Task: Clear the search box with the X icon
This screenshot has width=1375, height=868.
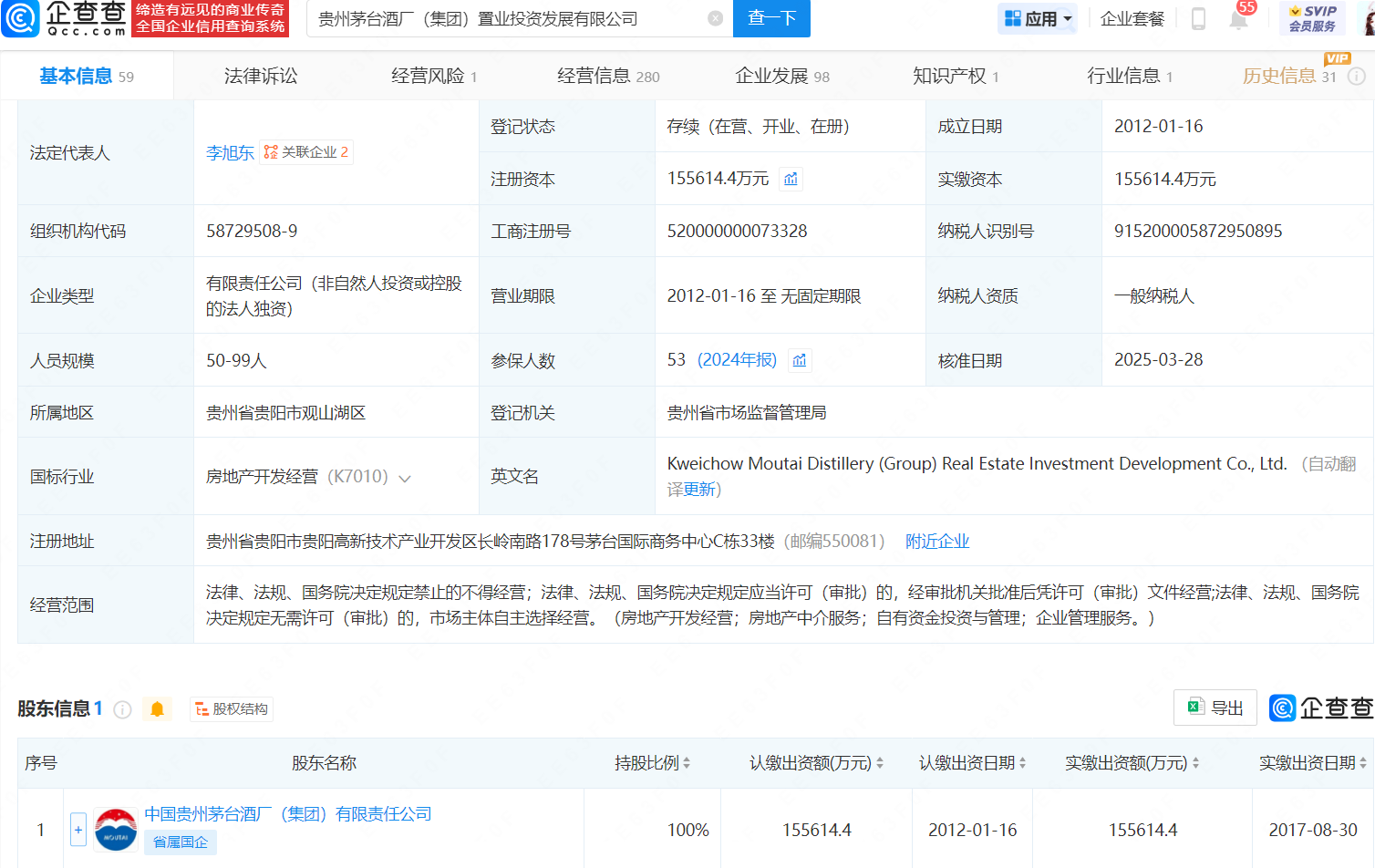Action: (716, 18)
